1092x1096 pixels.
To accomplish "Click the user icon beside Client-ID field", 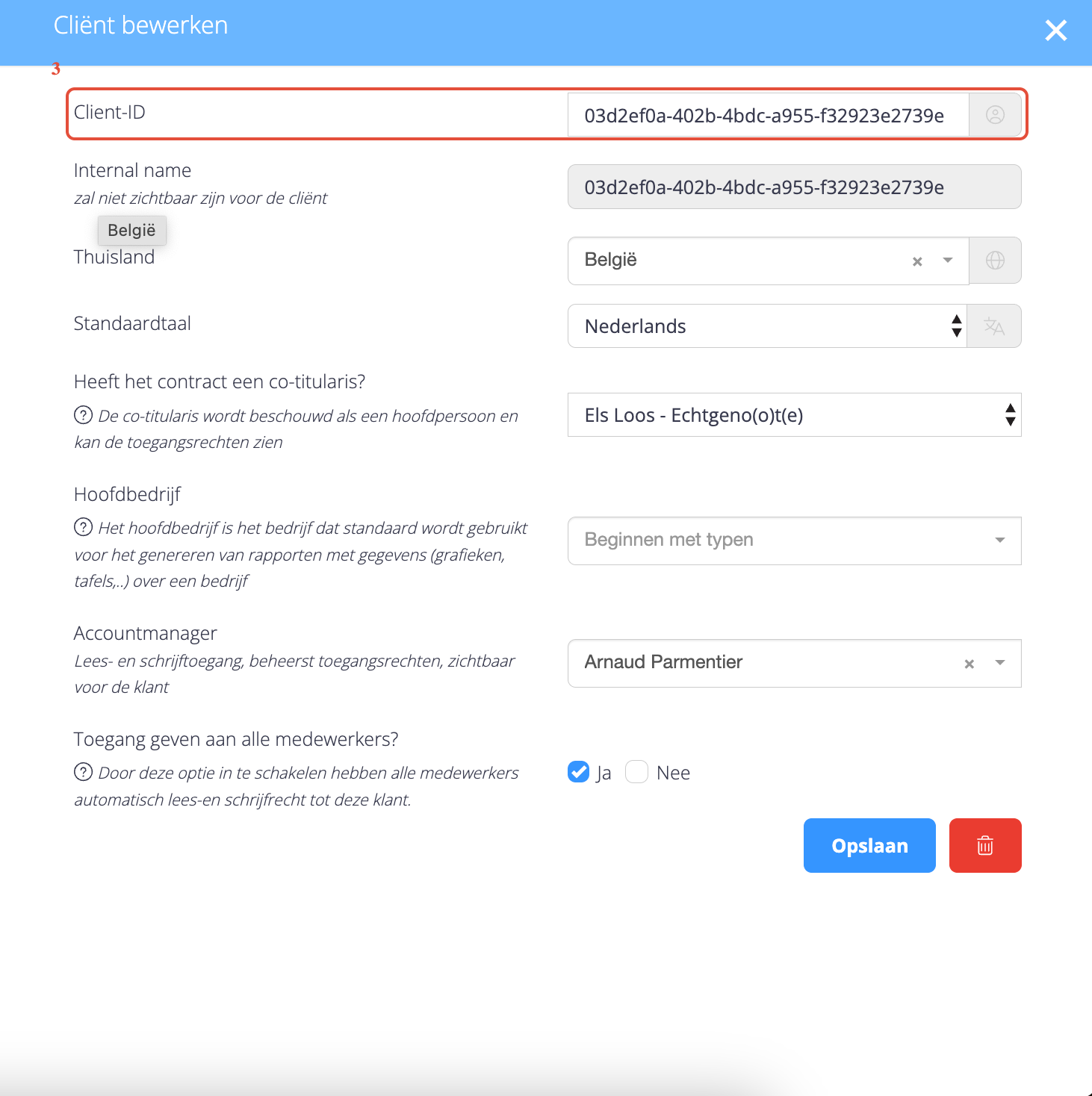I will (995, 115).
